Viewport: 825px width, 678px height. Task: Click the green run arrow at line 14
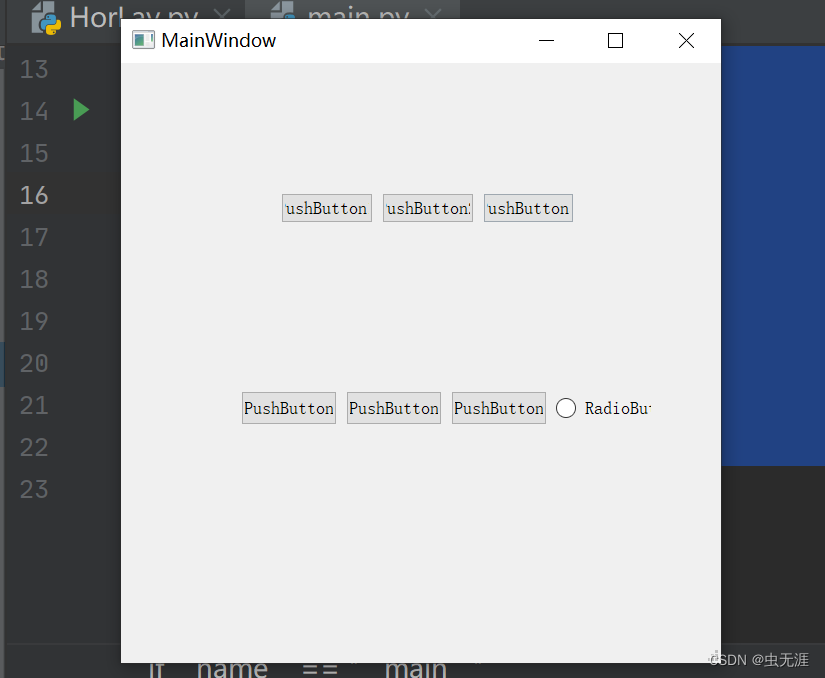tap(81, 110)
